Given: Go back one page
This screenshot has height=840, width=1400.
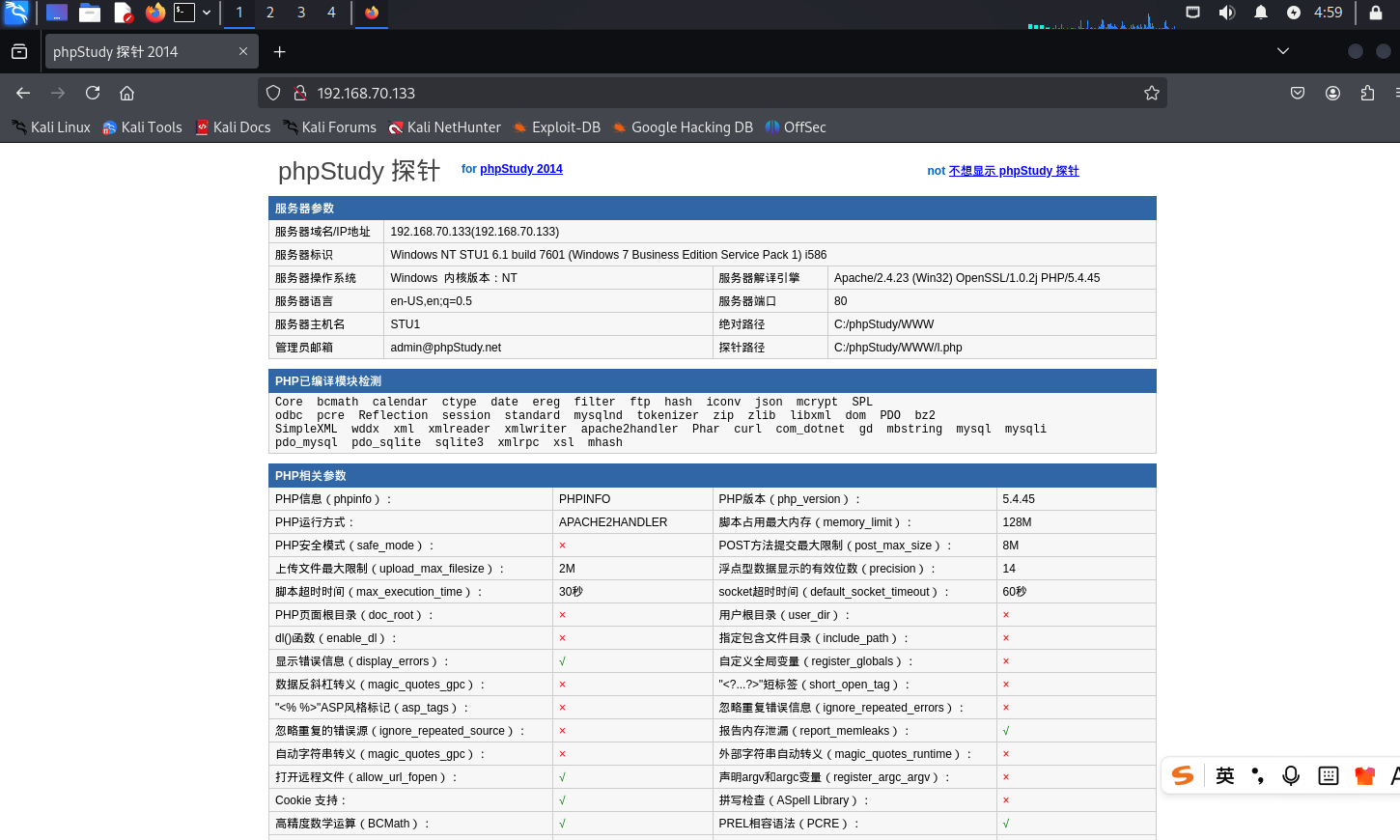Looking at the screenshot, I should pos(23,93).
